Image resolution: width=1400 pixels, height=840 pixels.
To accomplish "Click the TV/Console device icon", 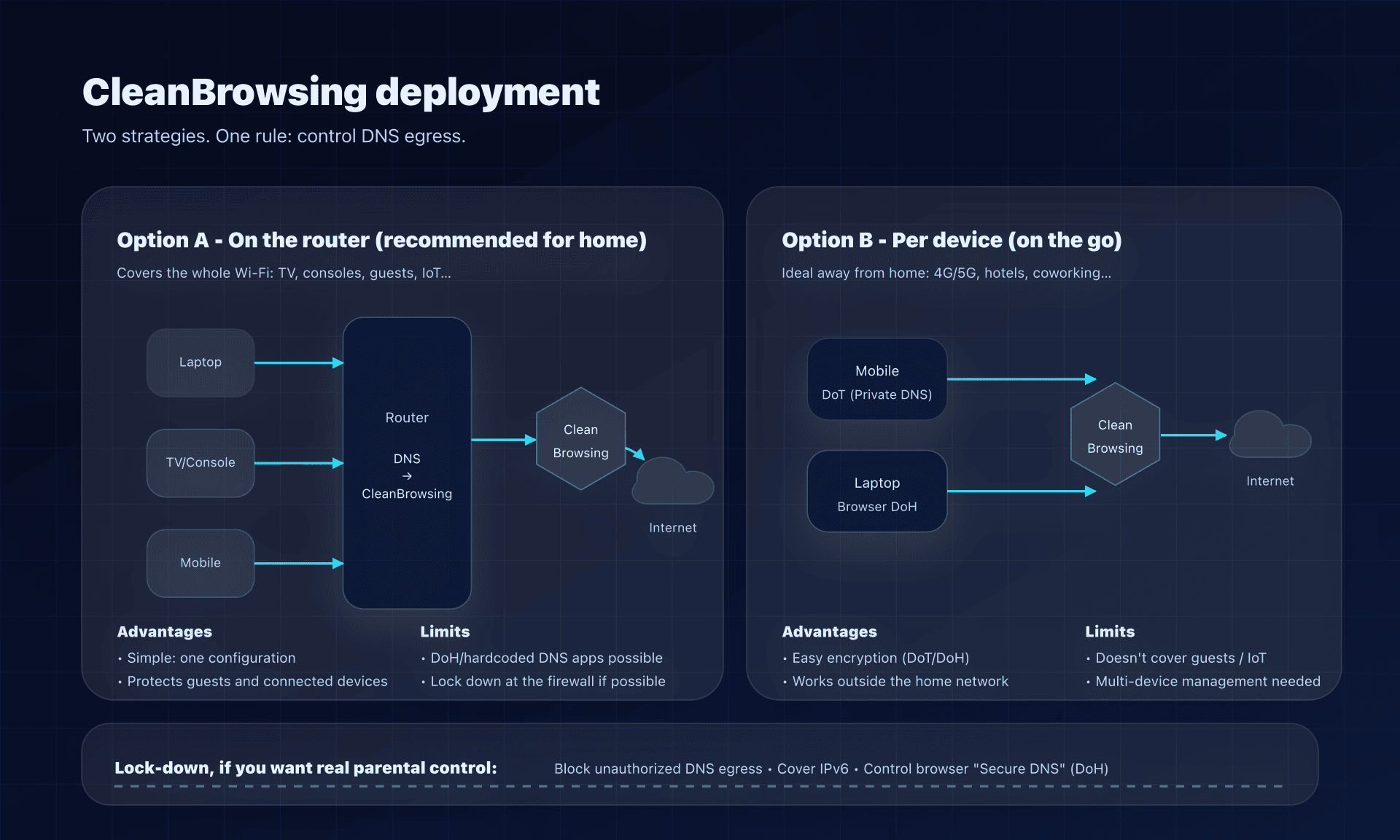I will (200, 462).
